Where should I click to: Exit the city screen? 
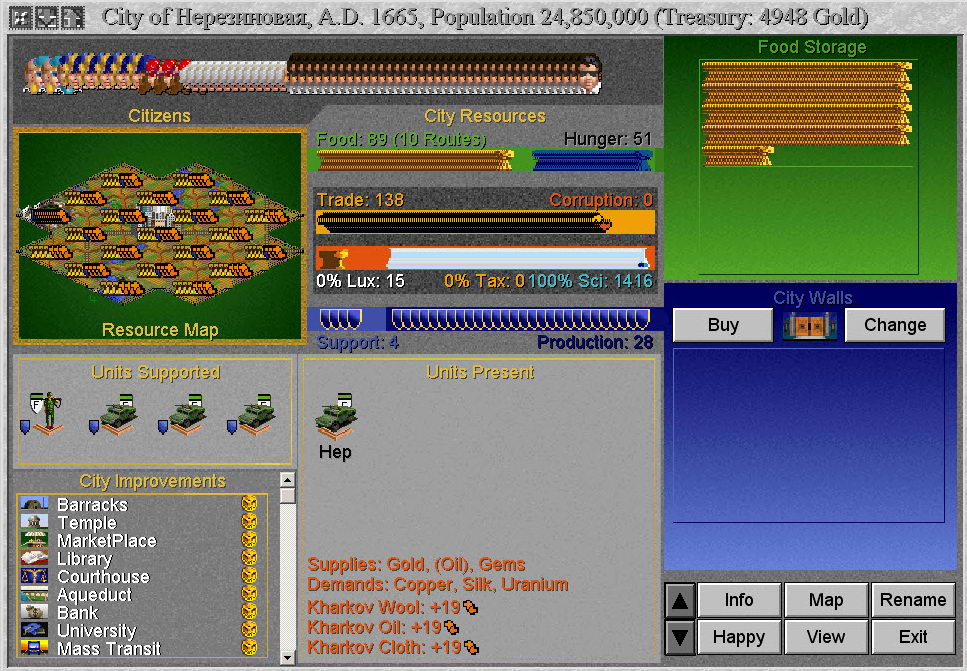[x=913, y=637]
